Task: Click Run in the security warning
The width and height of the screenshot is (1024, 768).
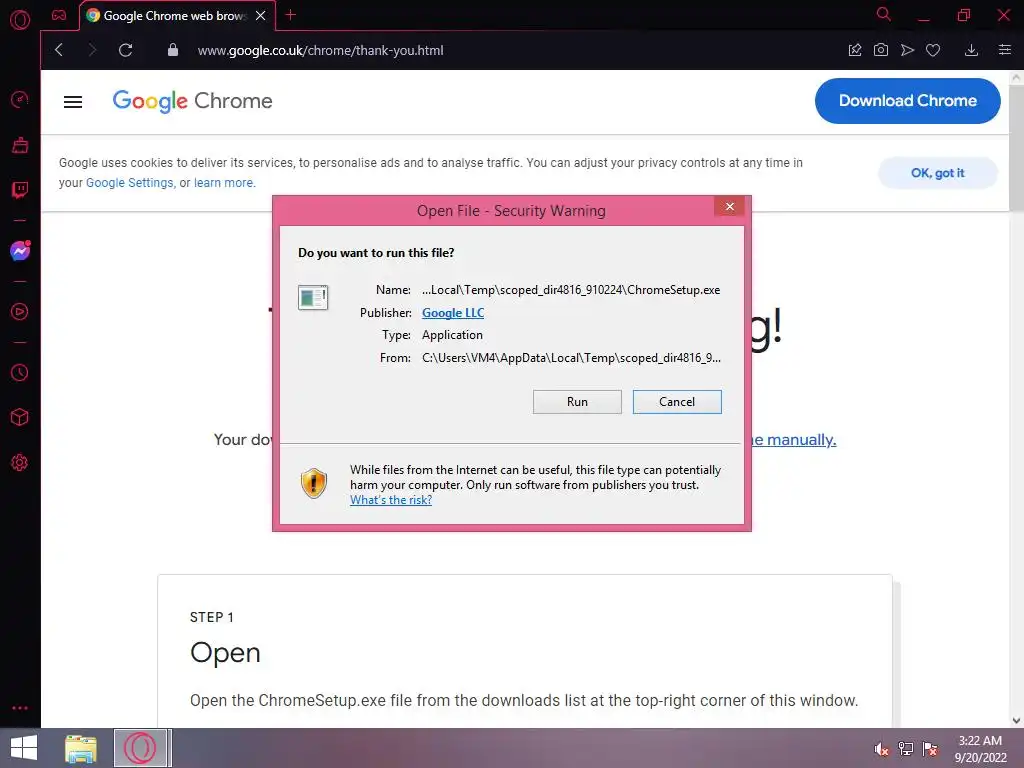Action: [577, 402]
